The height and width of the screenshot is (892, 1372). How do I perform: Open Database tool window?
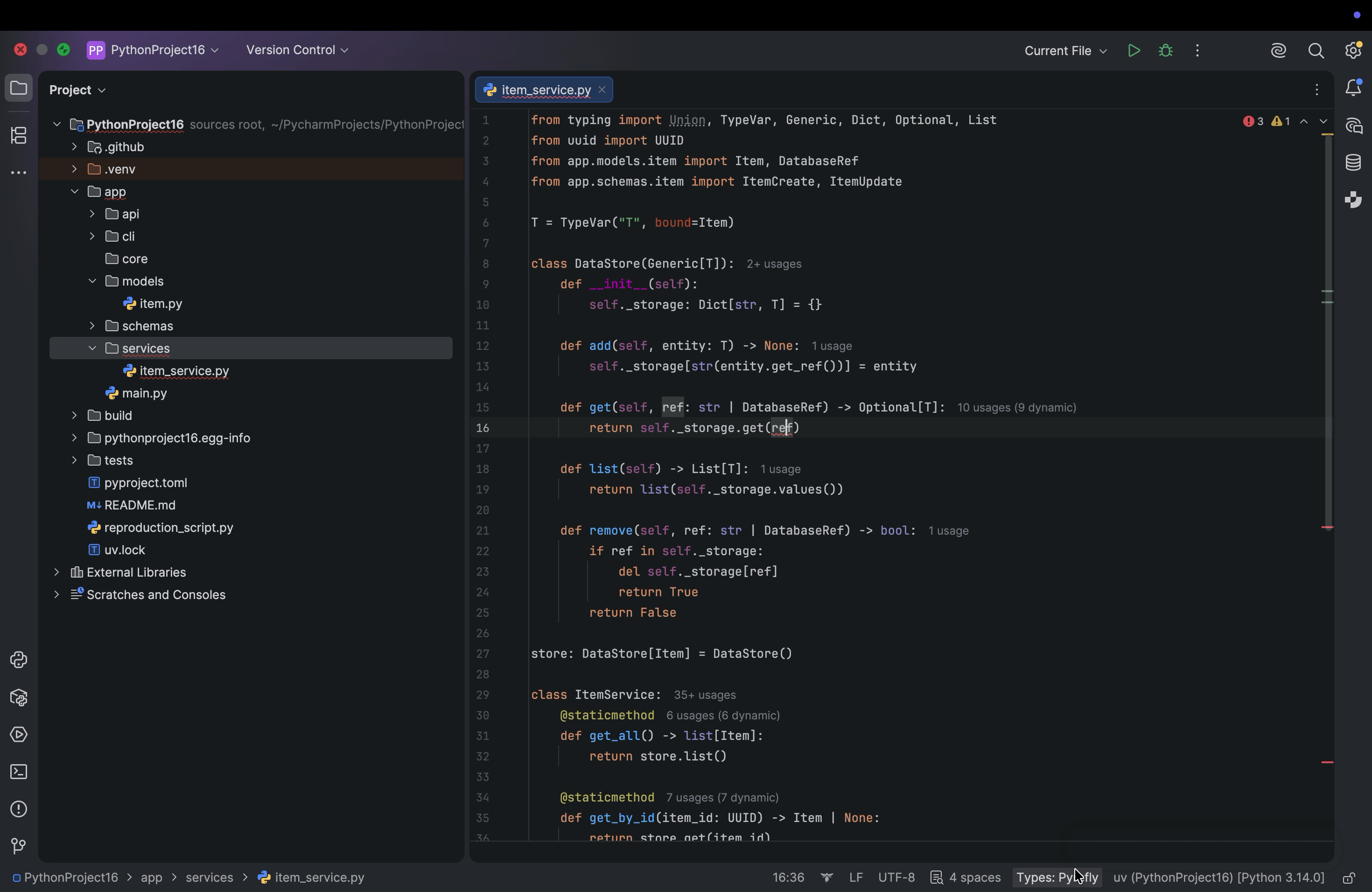(1353, 162)
